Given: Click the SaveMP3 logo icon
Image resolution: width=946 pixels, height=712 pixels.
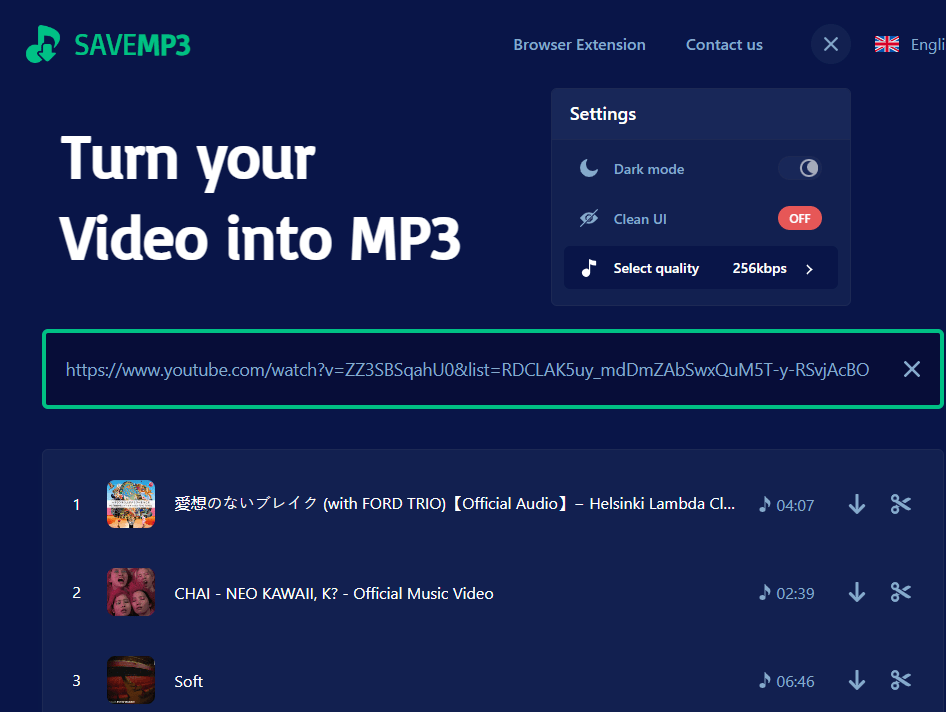Looking at the screenshot, I should point(43,44).
